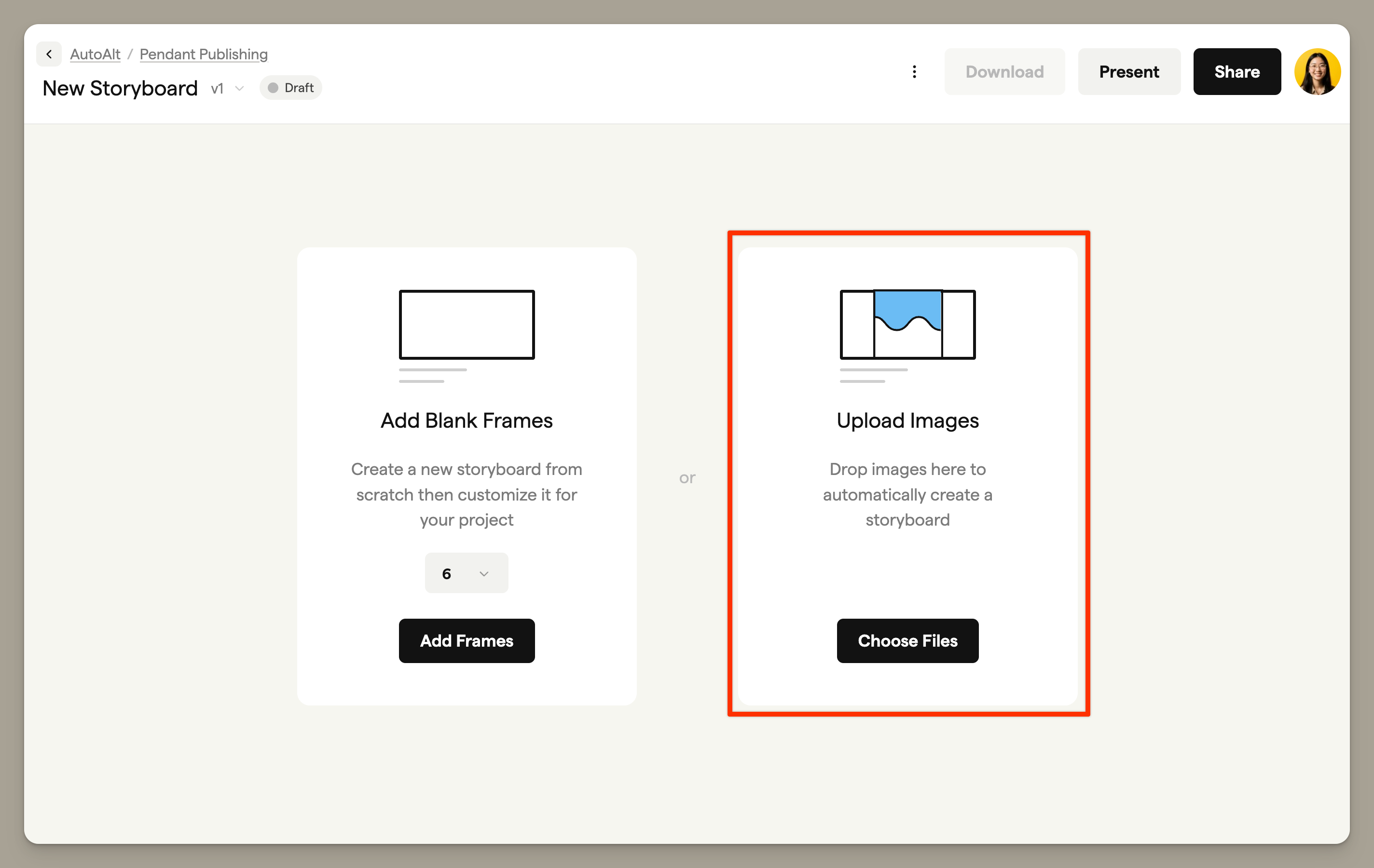
Task: Click the user profile avatar
Action: click(1317, 72)
